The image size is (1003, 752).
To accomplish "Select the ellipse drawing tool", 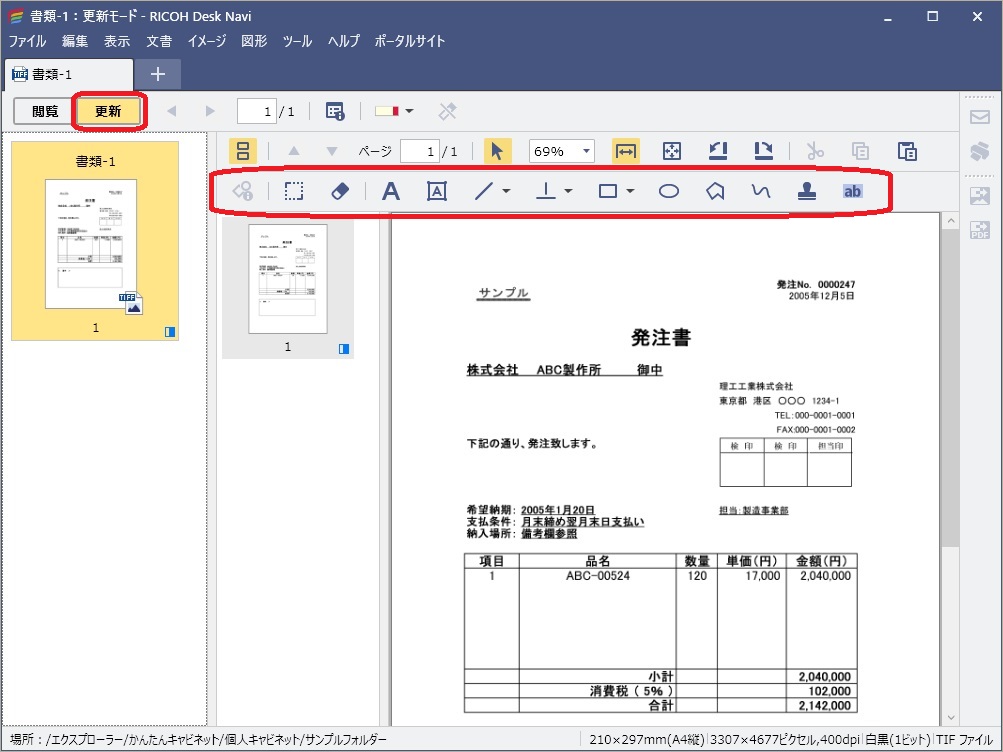I will tap(669, 191).
